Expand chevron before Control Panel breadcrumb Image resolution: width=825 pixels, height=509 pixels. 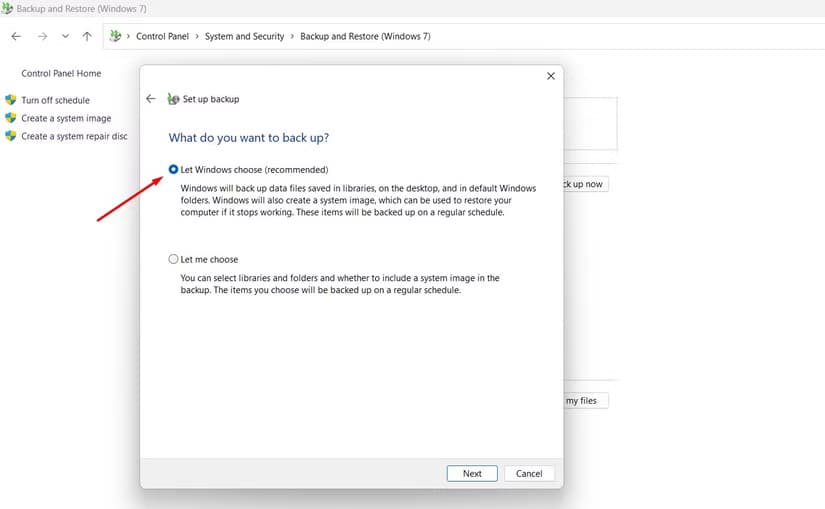(128, 36)
